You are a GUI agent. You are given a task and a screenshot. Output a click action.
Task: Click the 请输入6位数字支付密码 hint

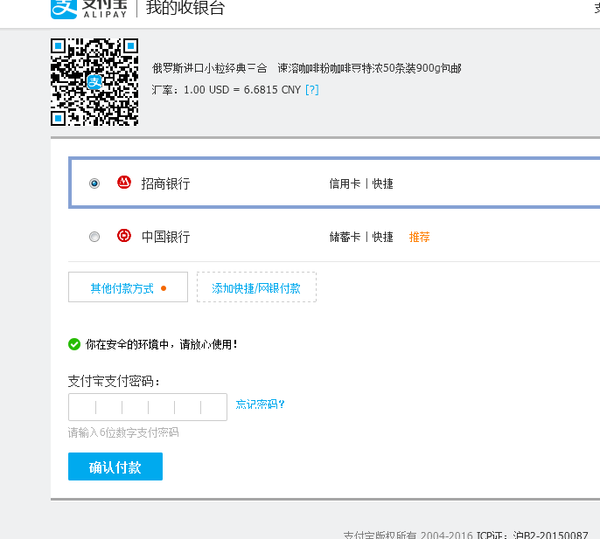coord(123,433)
